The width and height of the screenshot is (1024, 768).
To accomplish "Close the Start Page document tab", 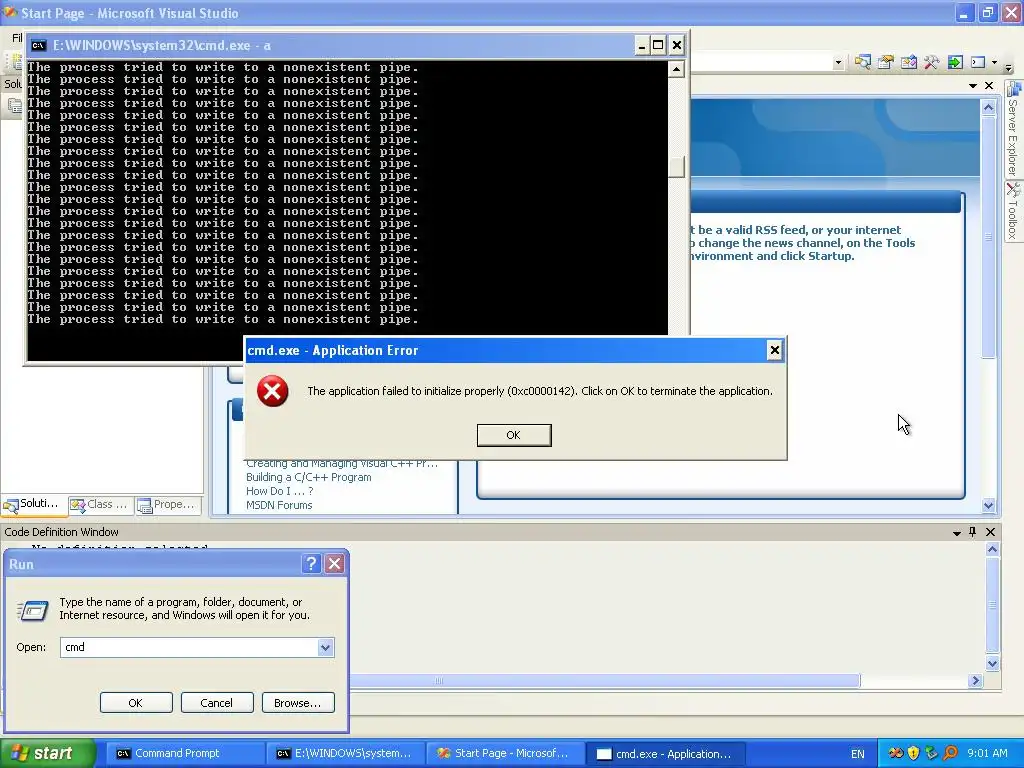I will tap(989, 86).
